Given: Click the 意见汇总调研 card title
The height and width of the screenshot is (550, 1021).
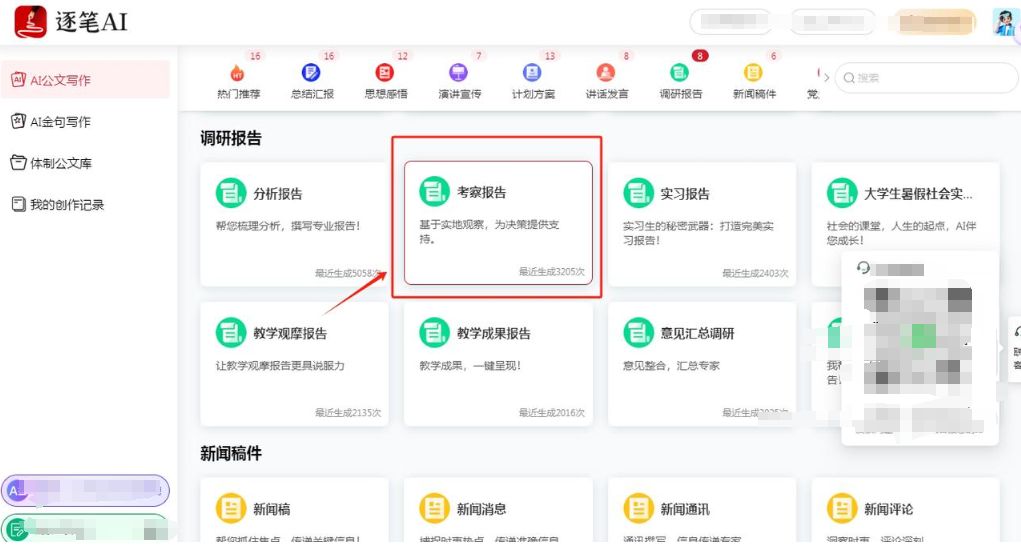Looking at the screenshot, I should (697, 333).
